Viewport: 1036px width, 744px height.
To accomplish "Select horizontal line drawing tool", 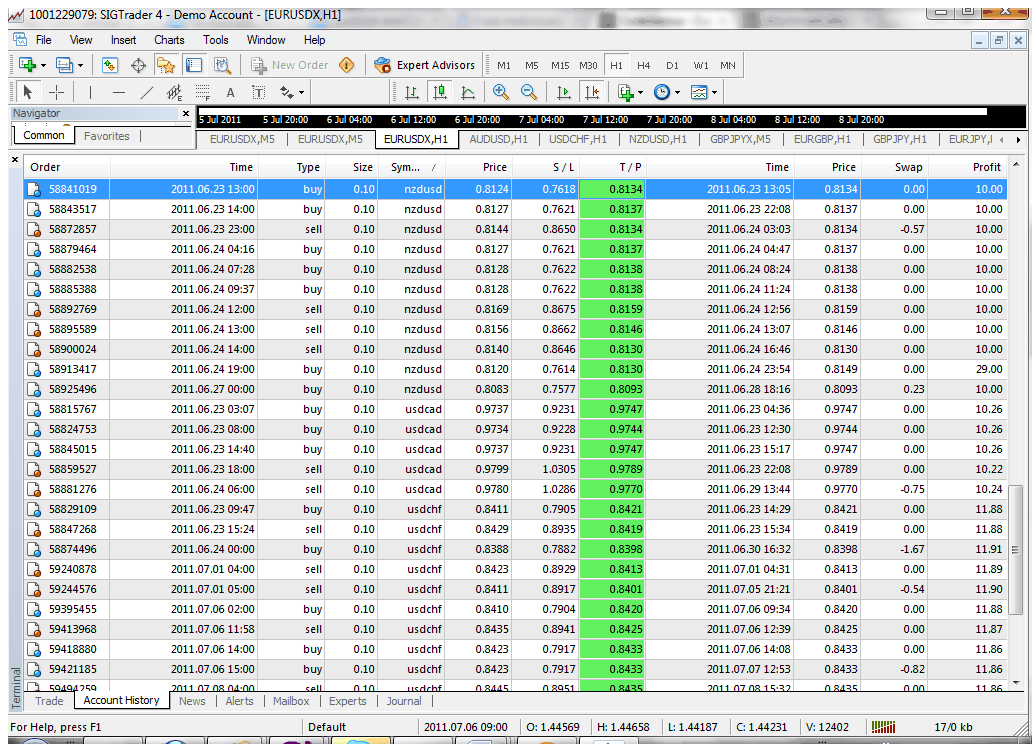I will point(118,93).
